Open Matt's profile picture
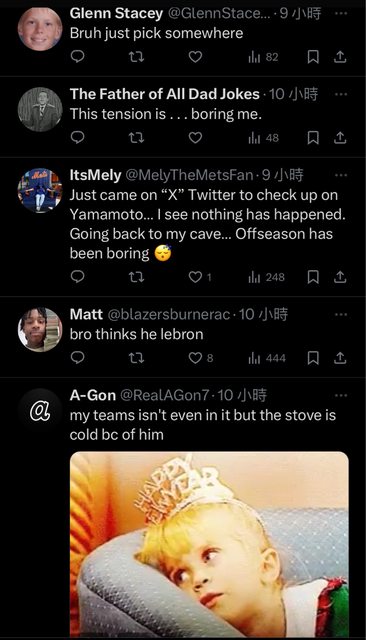This screenshot has width=366, height=640. (x=40, y=330)
